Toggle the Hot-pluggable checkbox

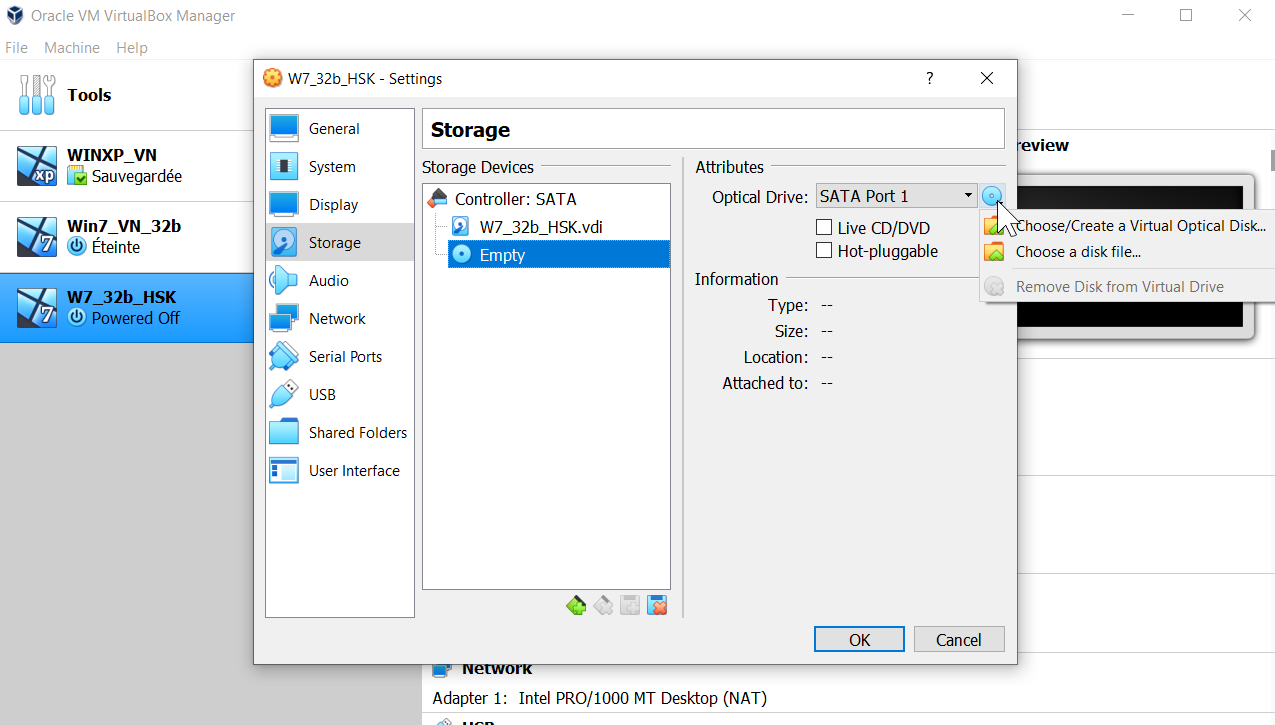[x=824, y=251]
